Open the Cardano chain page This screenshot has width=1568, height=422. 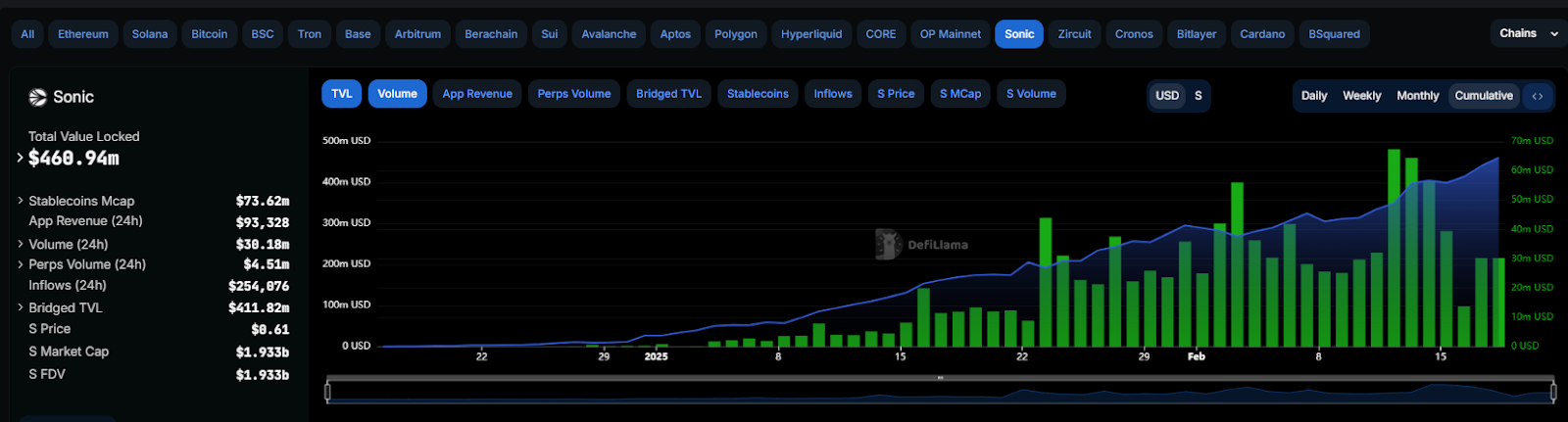point(1262,34)
